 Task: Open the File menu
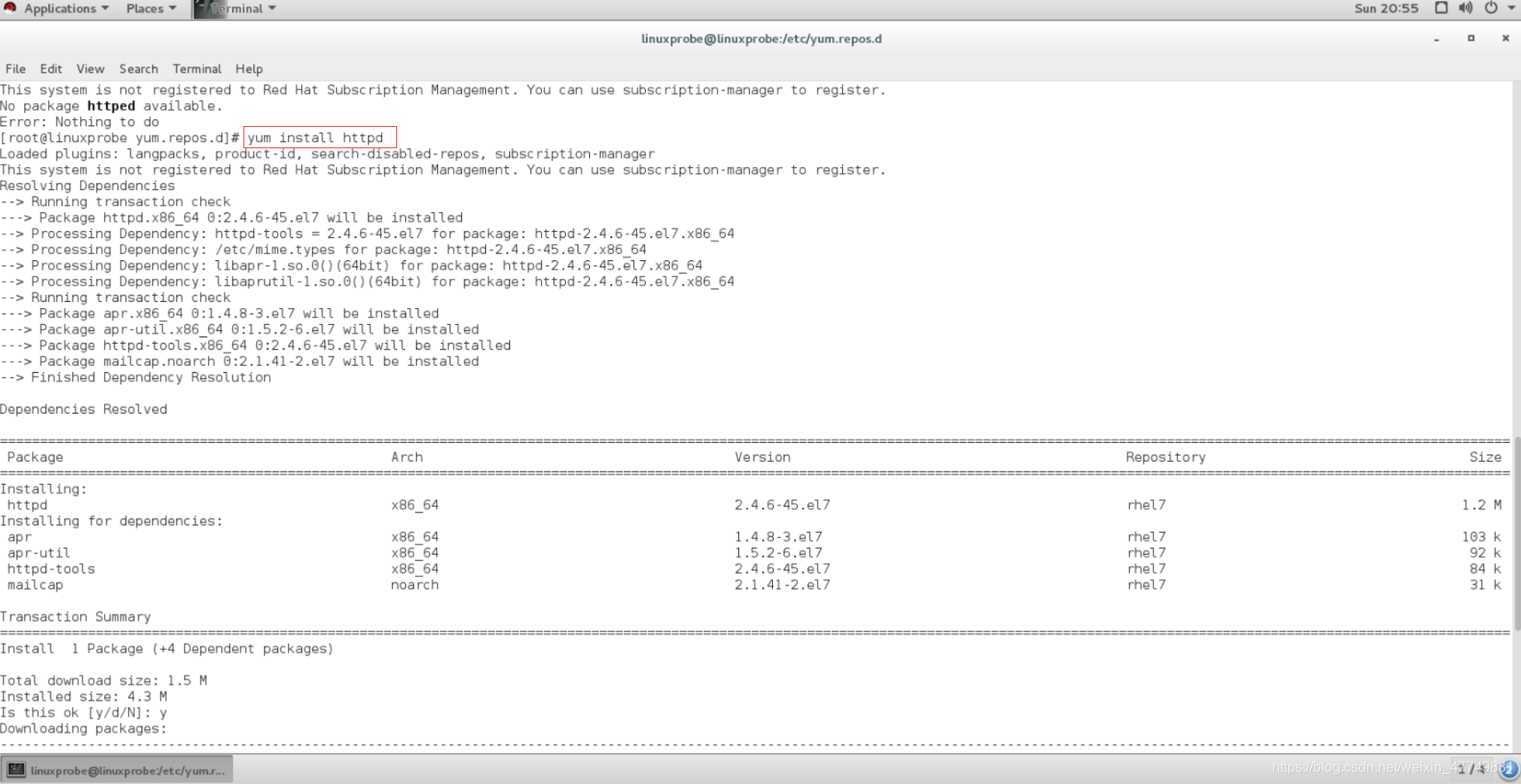point(15,69)
